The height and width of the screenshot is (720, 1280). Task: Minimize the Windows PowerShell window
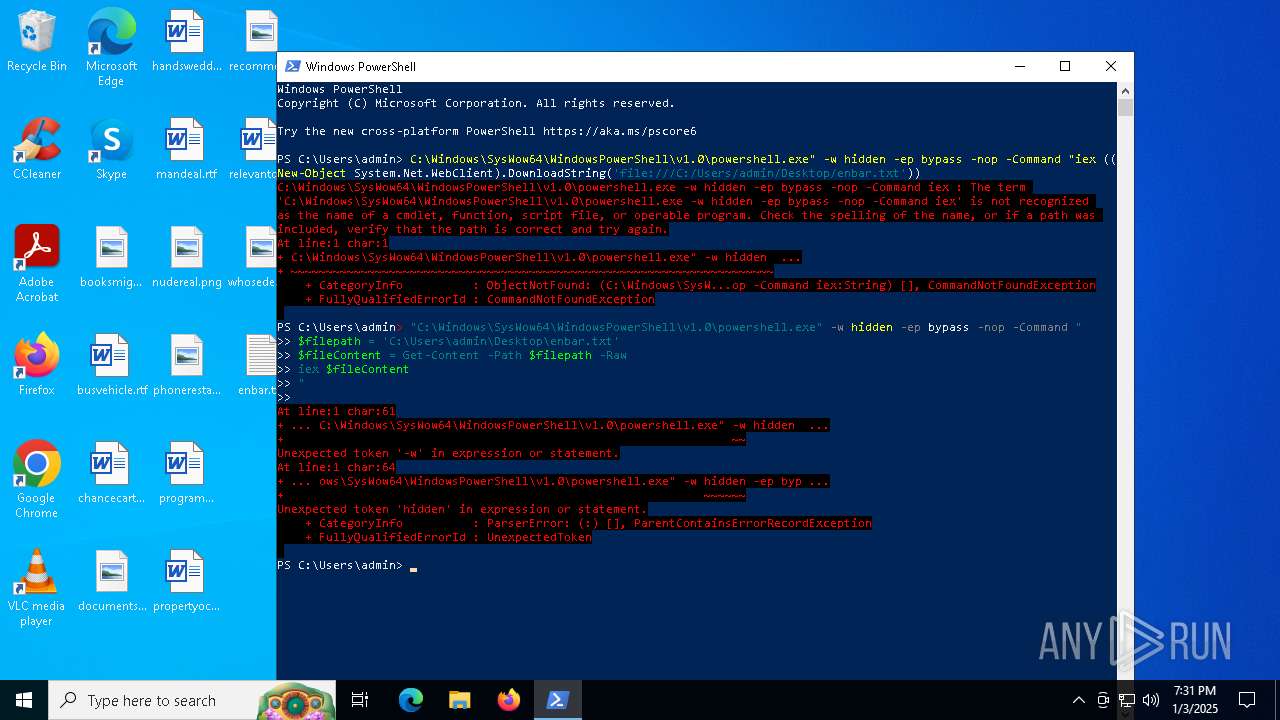tap(1020, 66)
